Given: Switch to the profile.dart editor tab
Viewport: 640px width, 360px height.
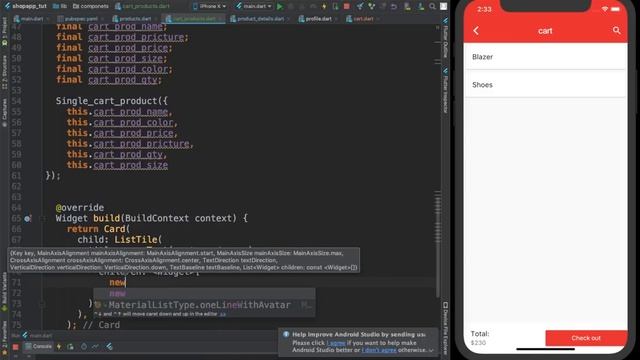Looking at the screenshot, I should pyautogui.click(x=318, y=19).
